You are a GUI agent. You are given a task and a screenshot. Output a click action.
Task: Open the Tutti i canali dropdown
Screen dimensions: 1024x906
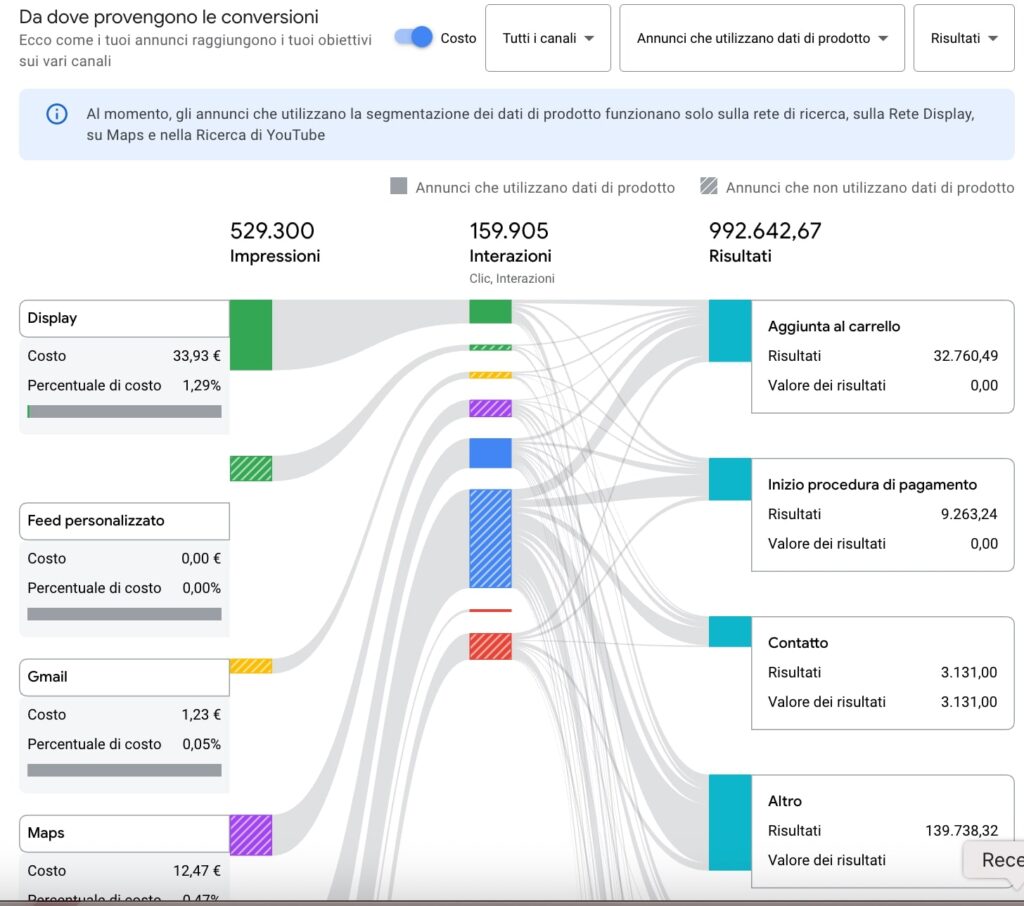tap(548, 38)
